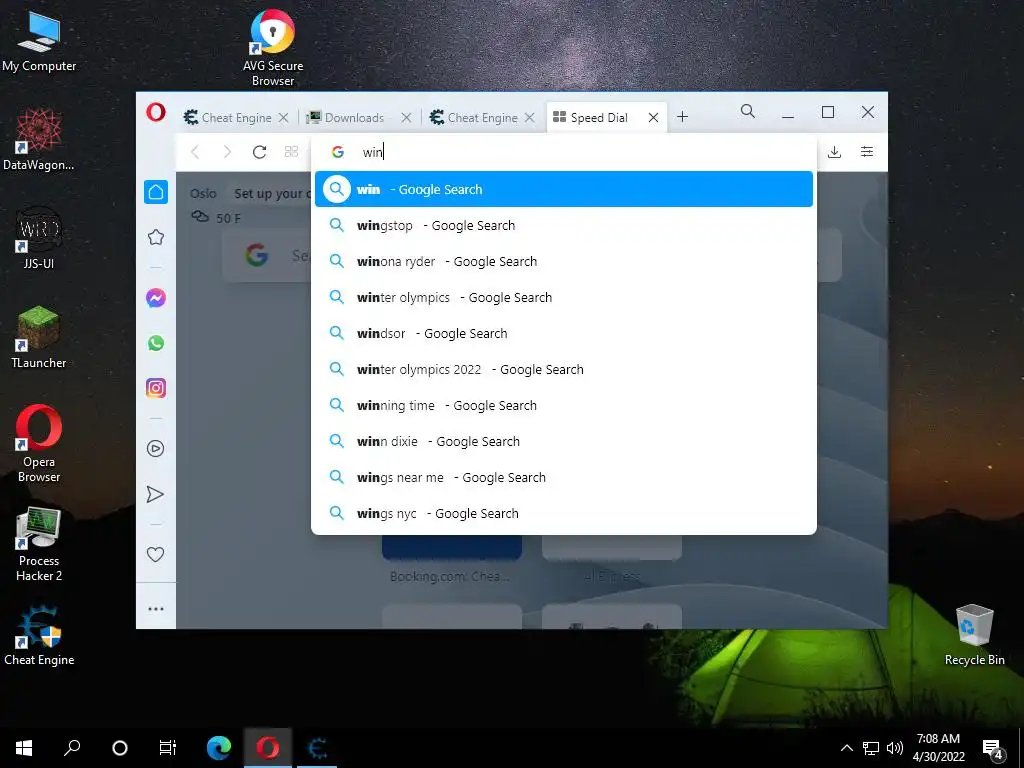Screen dimensions: 1024x768
Task: Open volume control in system tray
Action: pos(895,748)
